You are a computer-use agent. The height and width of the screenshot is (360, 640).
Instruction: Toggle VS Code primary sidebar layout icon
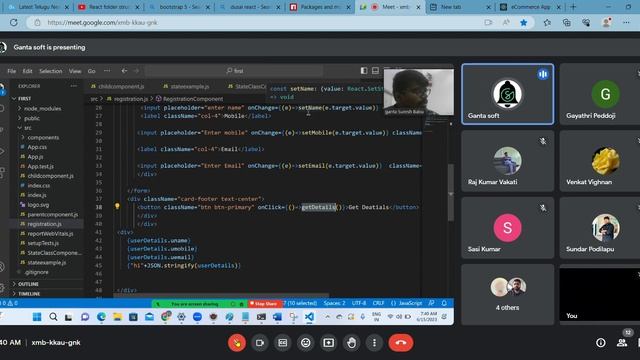pos(364,71)
